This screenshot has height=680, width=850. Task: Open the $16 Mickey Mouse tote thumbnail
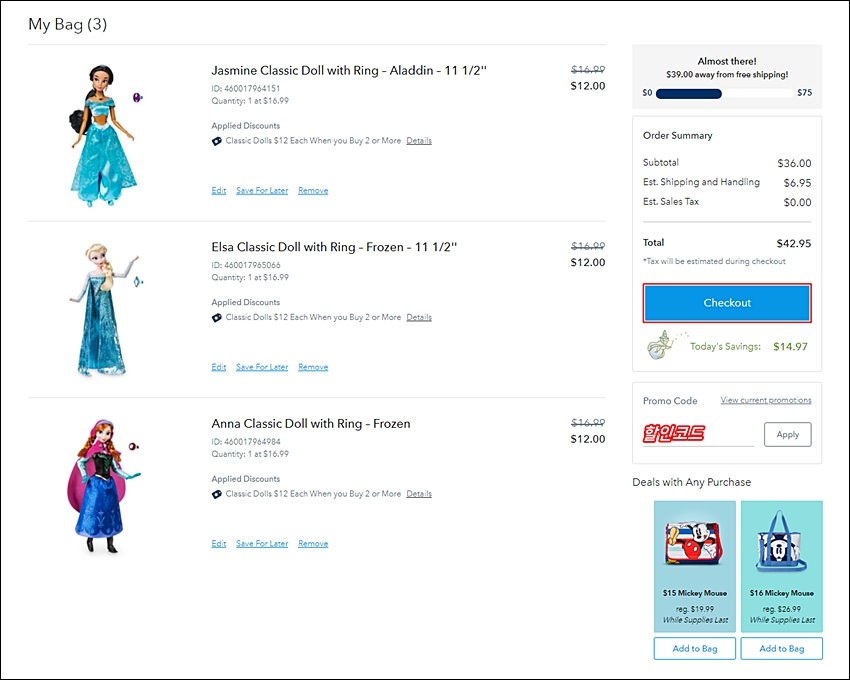click(x=781, y=541)
